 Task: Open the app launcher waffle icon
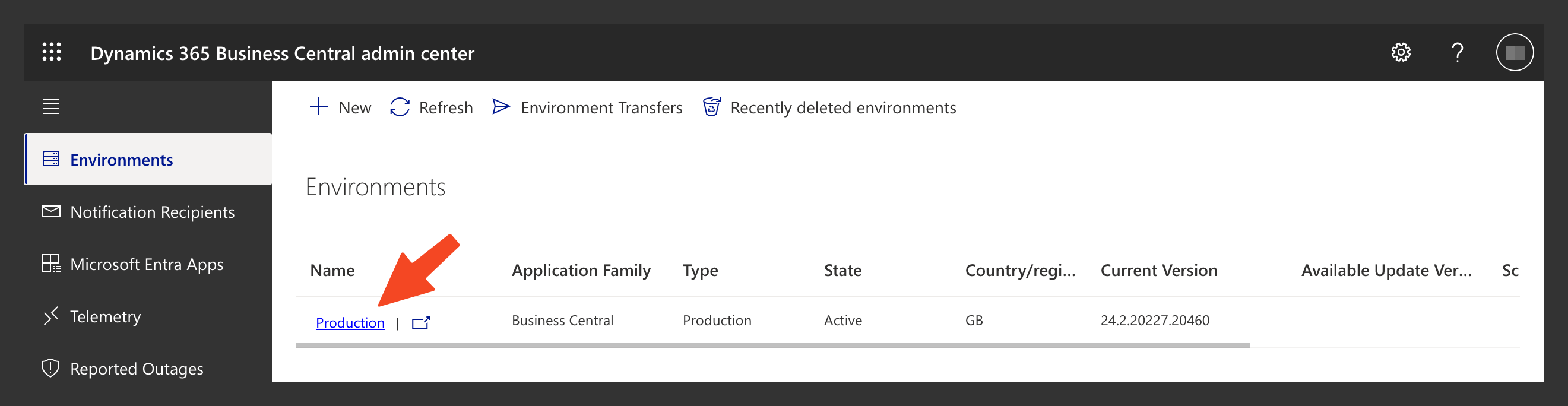point(52,52)
